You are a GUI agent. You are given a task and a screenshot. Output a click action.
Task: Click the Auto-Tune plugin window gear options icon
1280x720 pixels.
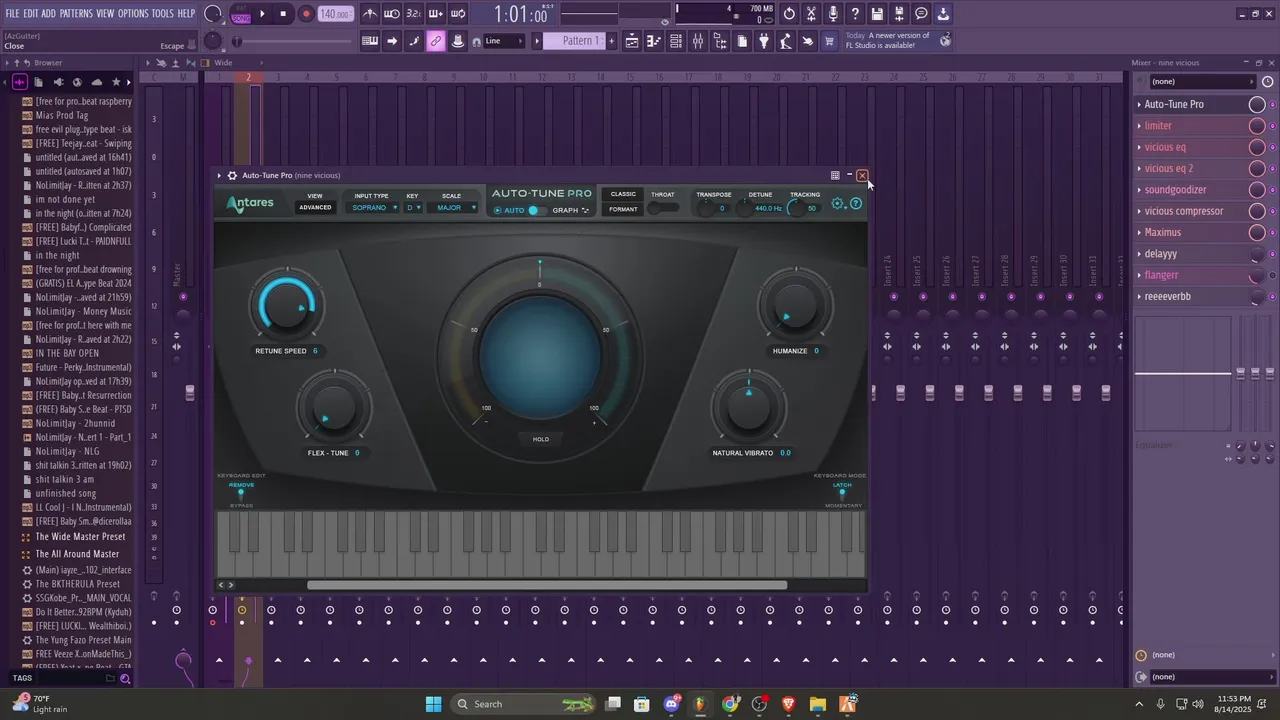click(232, 175)
